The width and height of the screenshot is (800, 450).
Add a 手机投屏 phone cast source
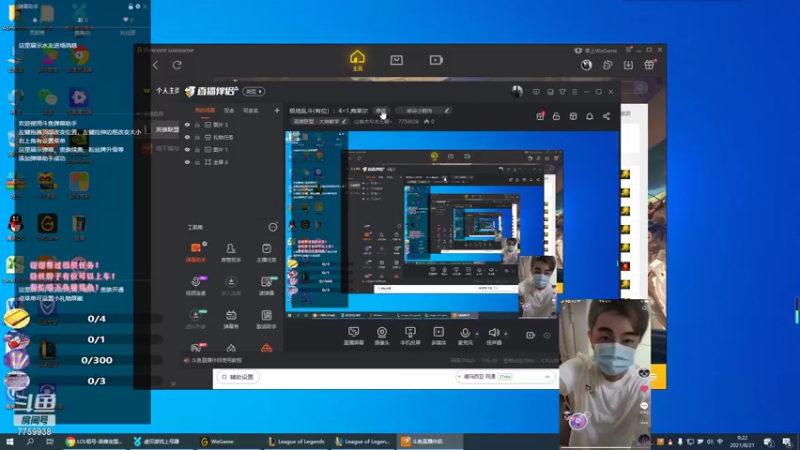tap(410, 336)
